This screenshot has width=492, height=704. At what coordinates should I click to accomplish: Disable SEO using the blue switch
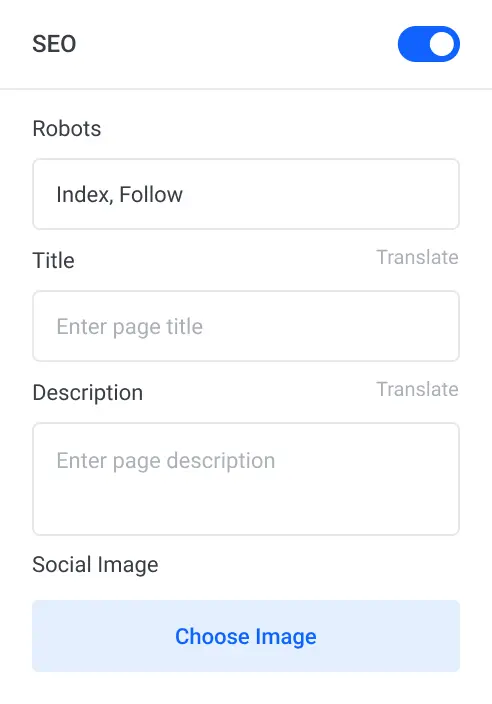pyautogui.click(x=429, y=44)
